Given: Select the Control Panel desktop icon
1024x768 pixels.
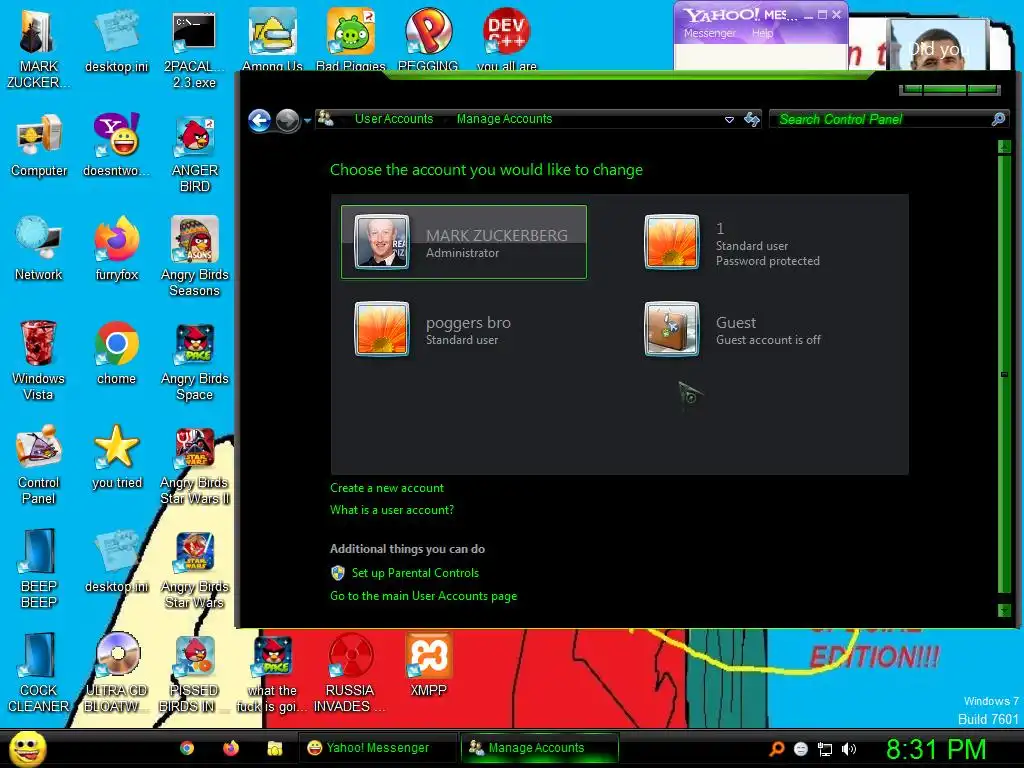Looking at the screenshot, I should pyautogui.click(x=39, y=465).
